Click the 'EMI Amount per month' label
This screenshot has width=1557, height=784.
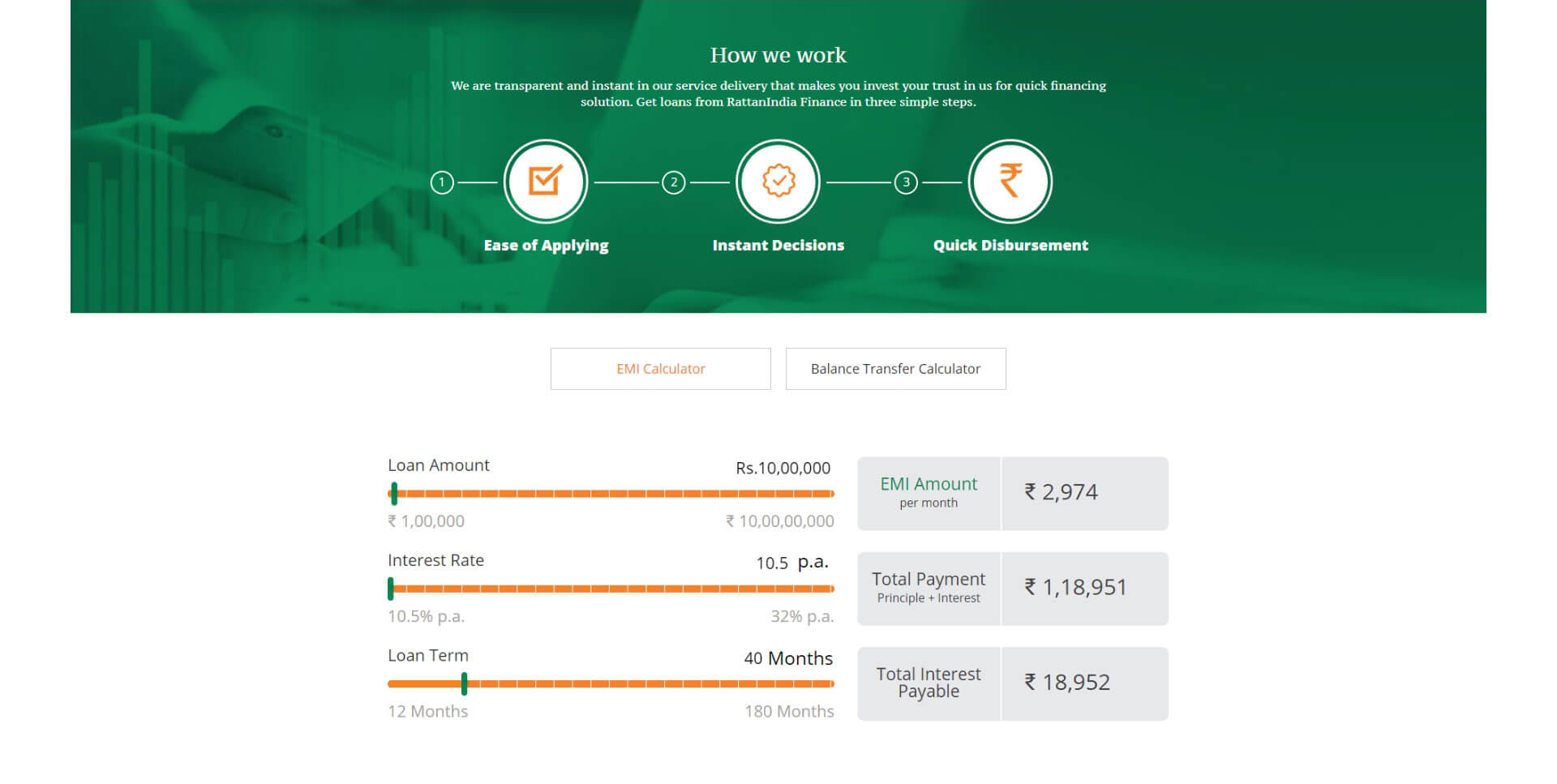pyautogui.click(x=929, y=492)
